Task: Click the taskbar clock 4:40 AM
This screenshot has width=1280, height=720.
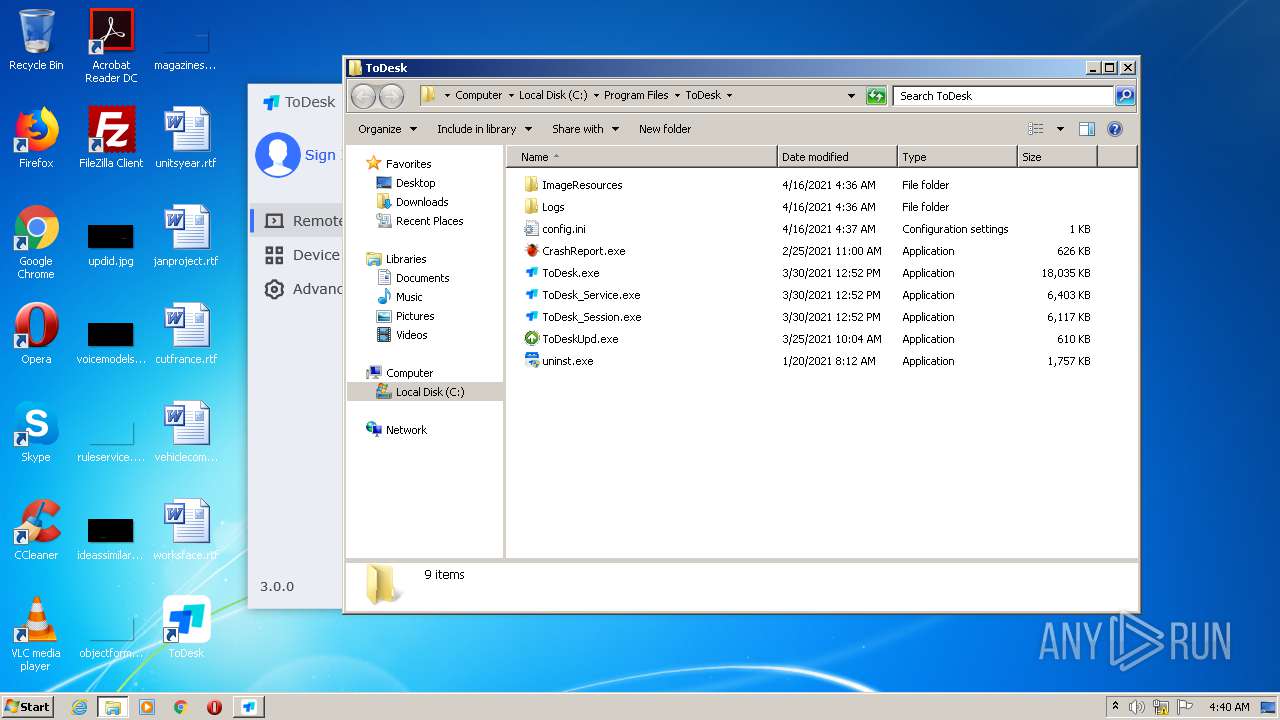Action: [1229, 707]
